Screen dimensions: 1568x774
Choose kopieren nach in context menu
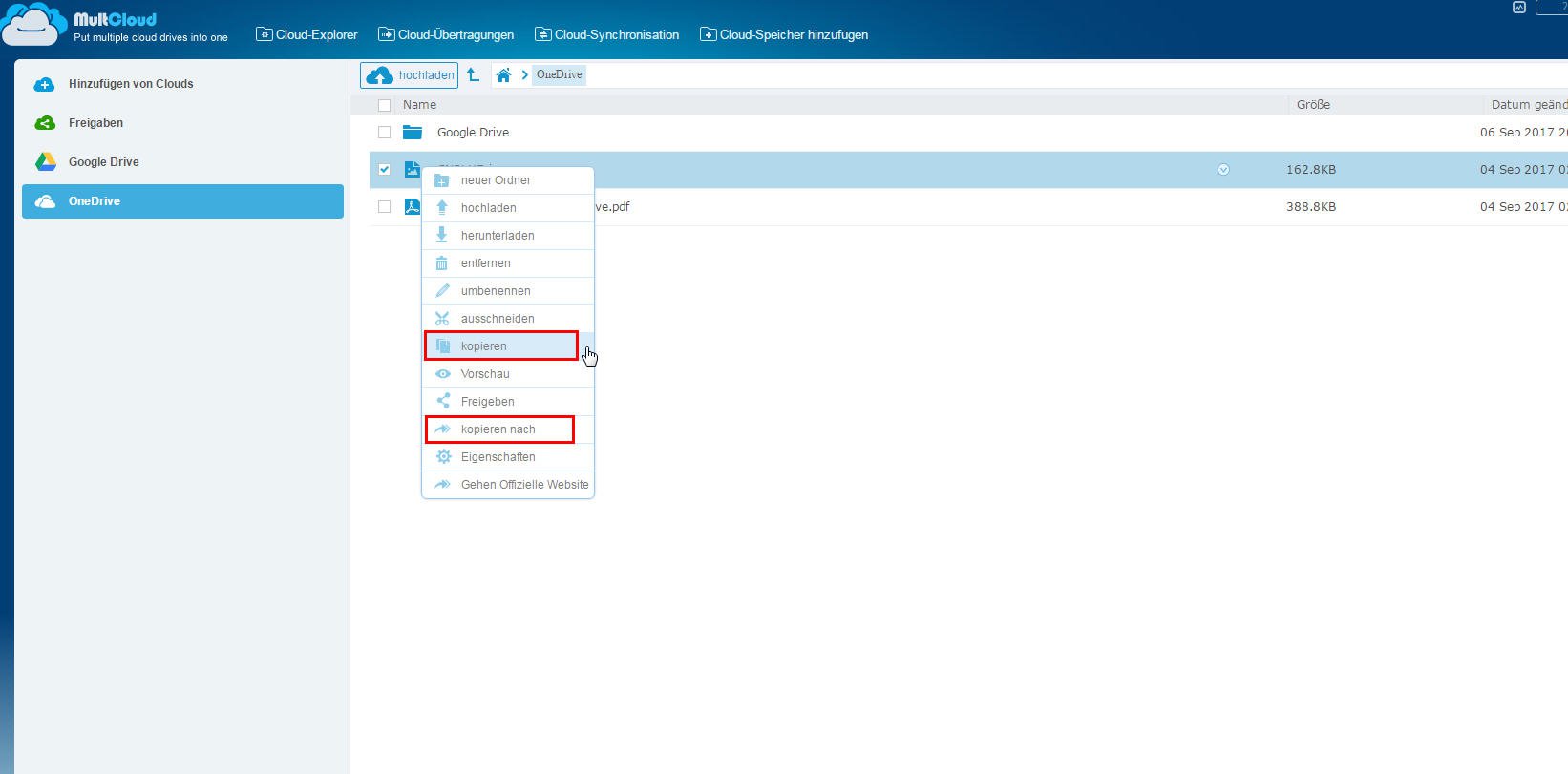pyautogui.click(x=498, y=429)
